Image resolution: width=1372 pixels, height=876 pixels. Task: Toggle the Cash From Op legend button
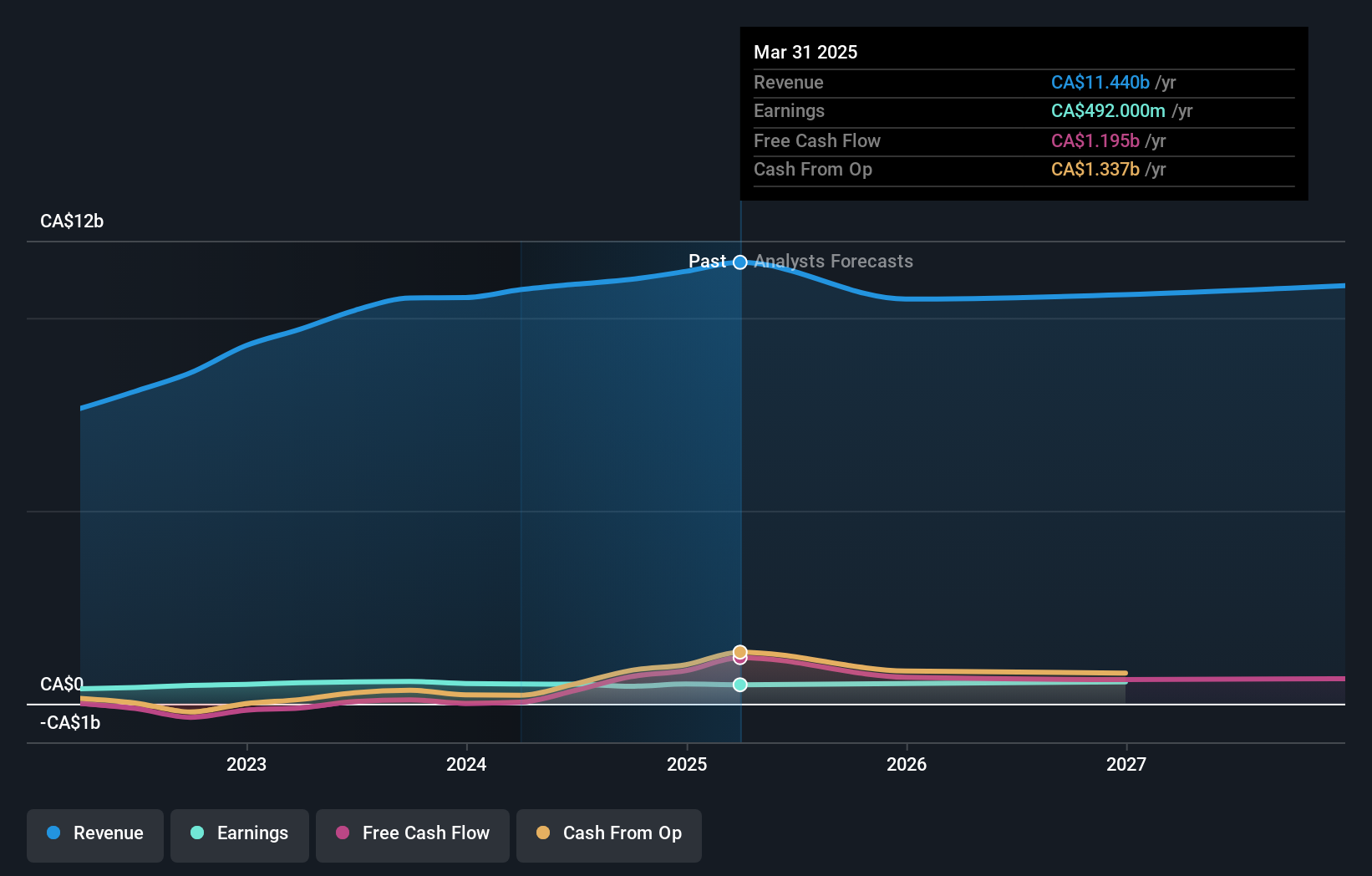[609, 835]
